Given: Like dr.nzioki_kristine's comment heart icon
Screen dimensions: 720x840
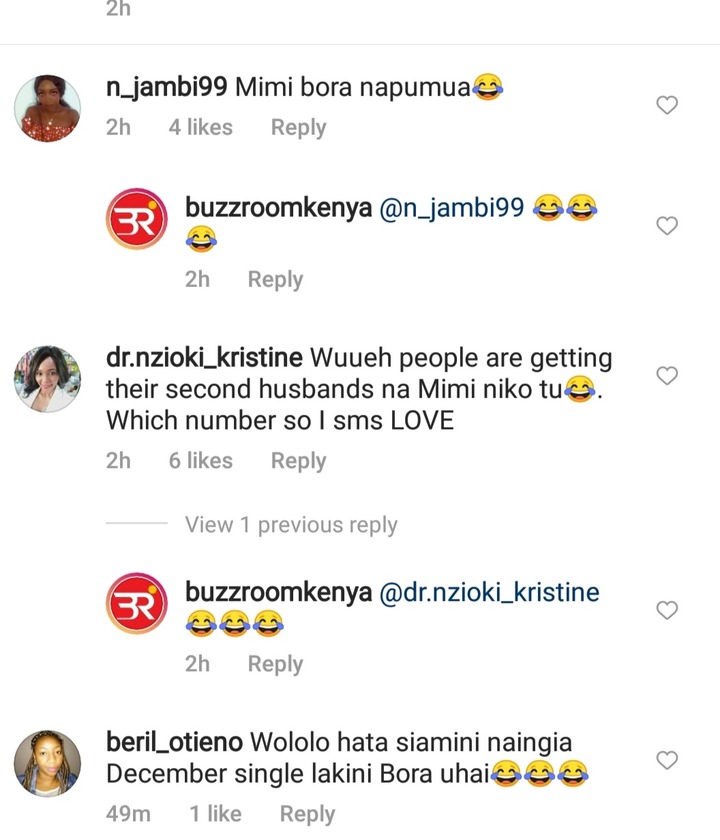Looking at the screenshot, I should click(667, 376).
